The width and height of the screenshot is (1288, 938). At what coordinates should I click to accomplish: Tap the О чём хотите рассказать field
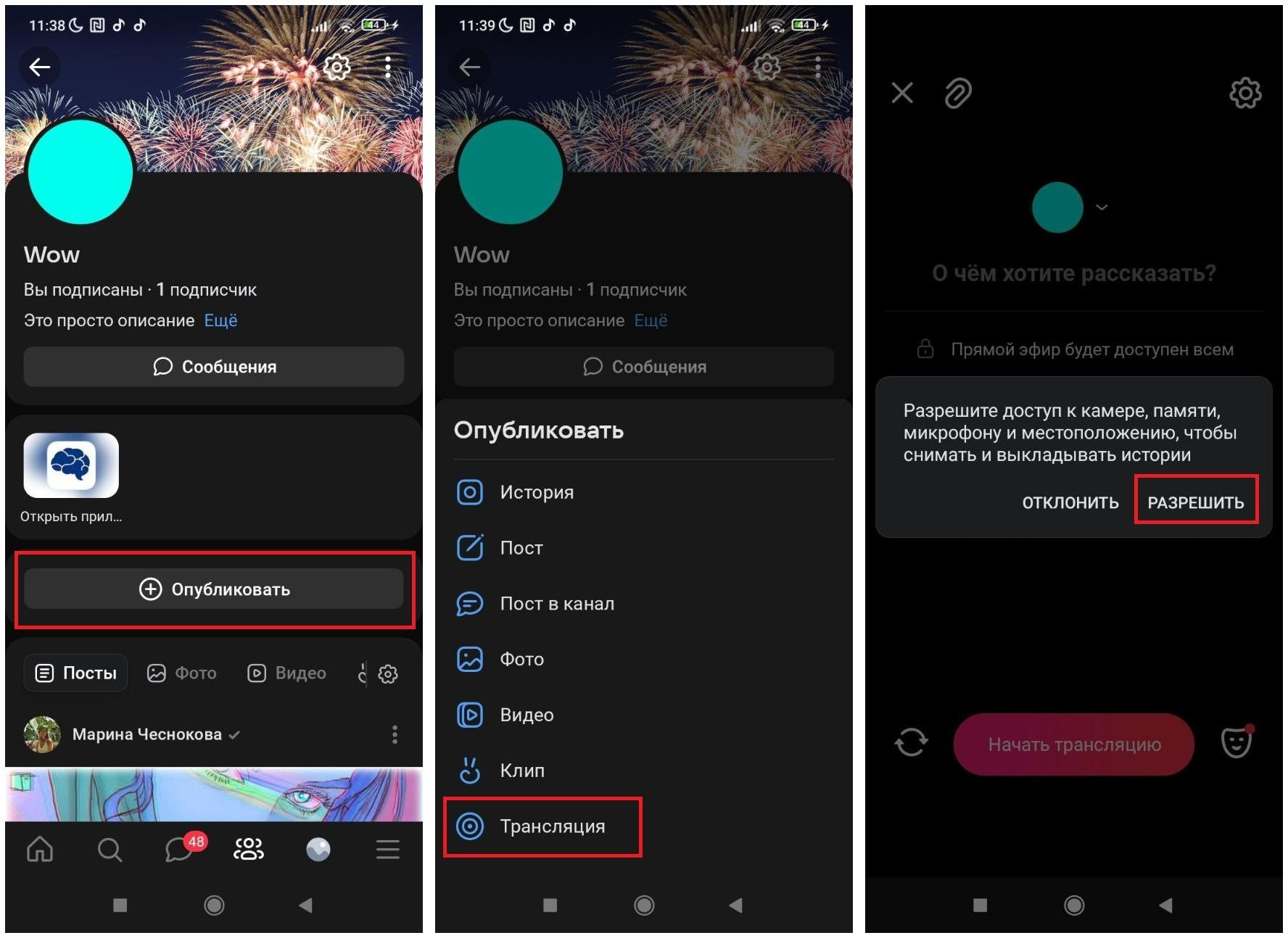[1073, 273]
